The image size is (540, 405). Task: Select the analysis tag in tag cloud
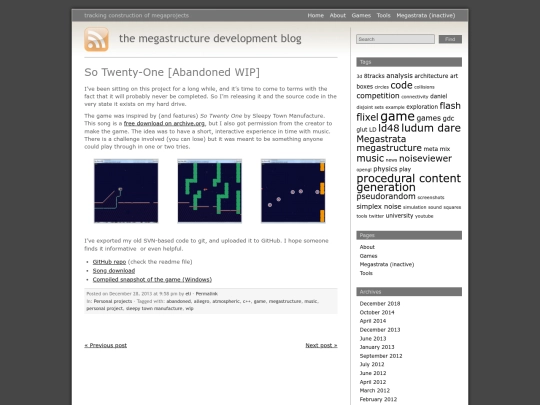point(399,76)
